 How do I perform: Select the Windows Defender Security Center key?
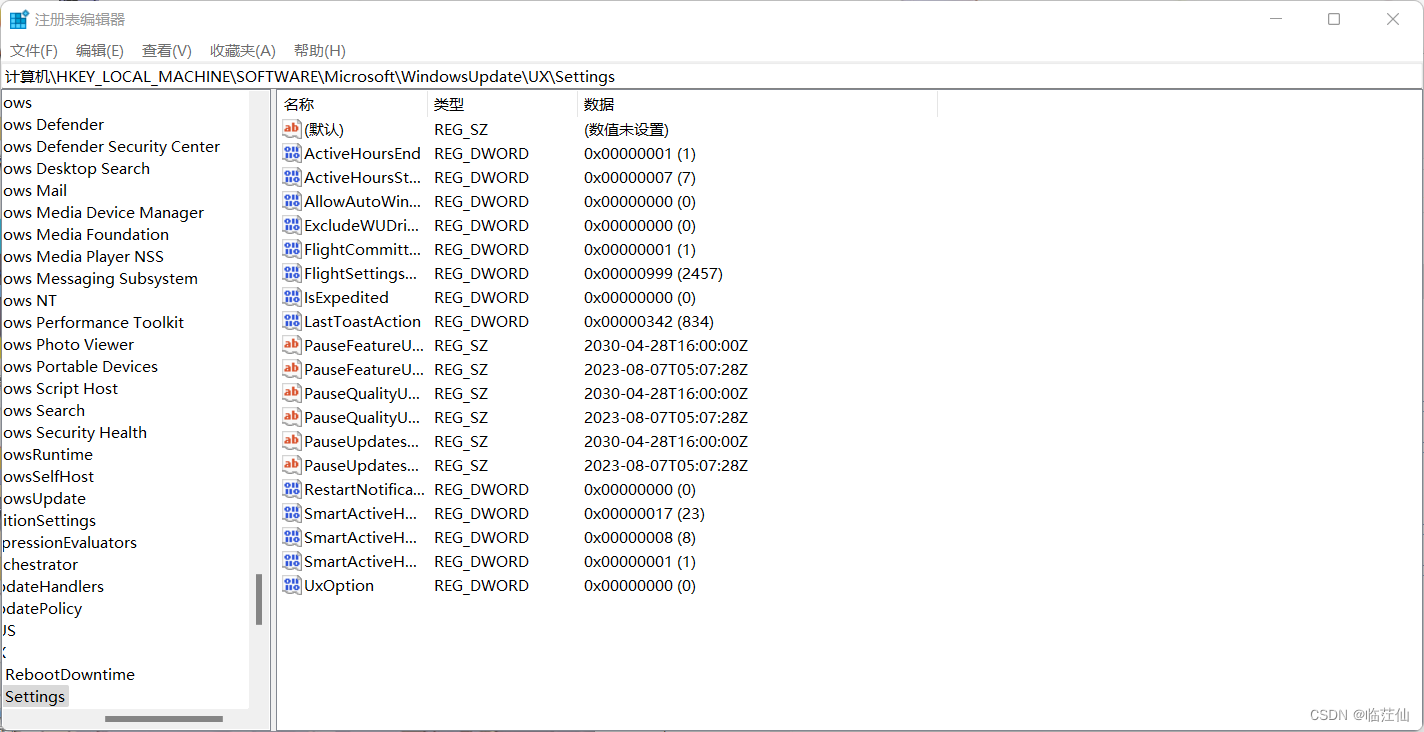110,146
